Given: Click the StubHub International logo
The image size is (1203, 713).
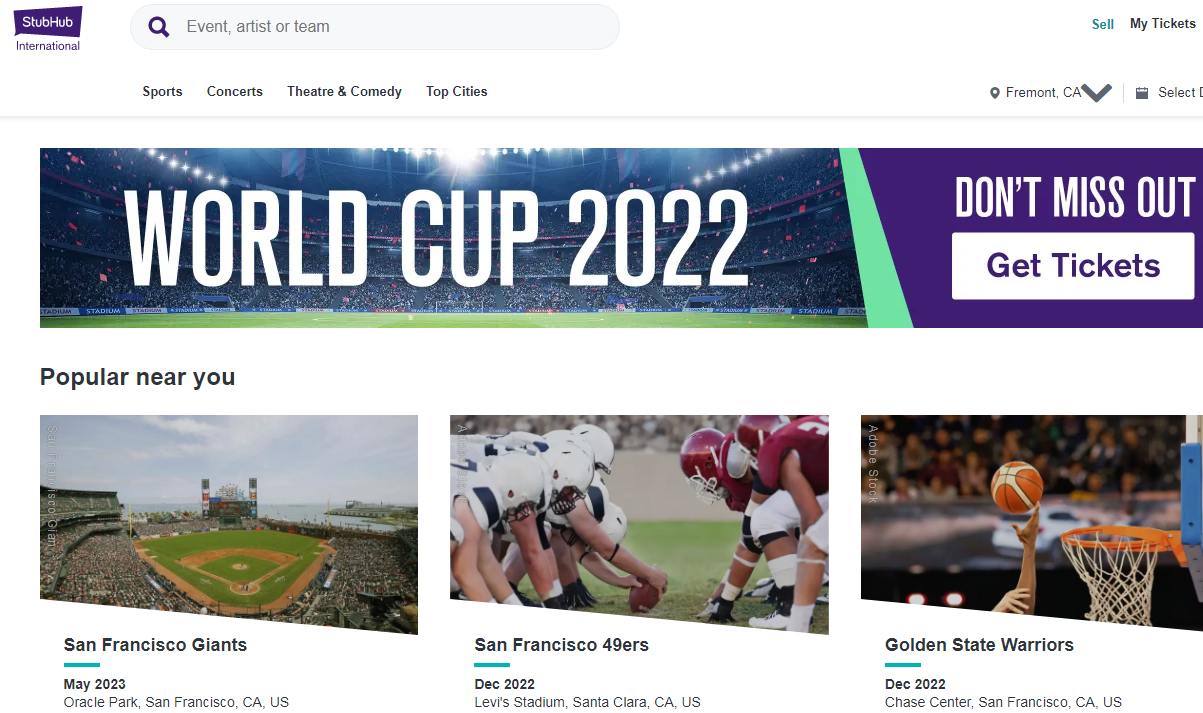Looking at the screenshot, I should click(x=48, y=28).
